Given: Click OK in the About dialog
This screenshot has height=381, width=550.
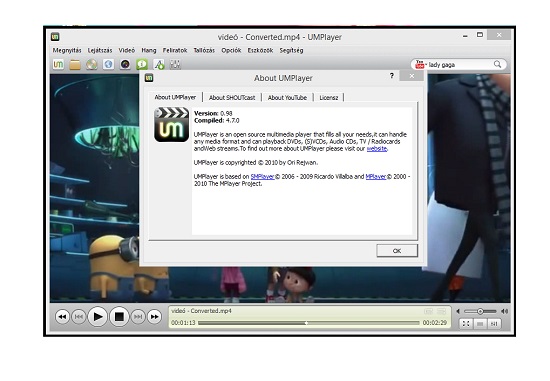Looking at the screenshot, I should [x=397, y=251].
